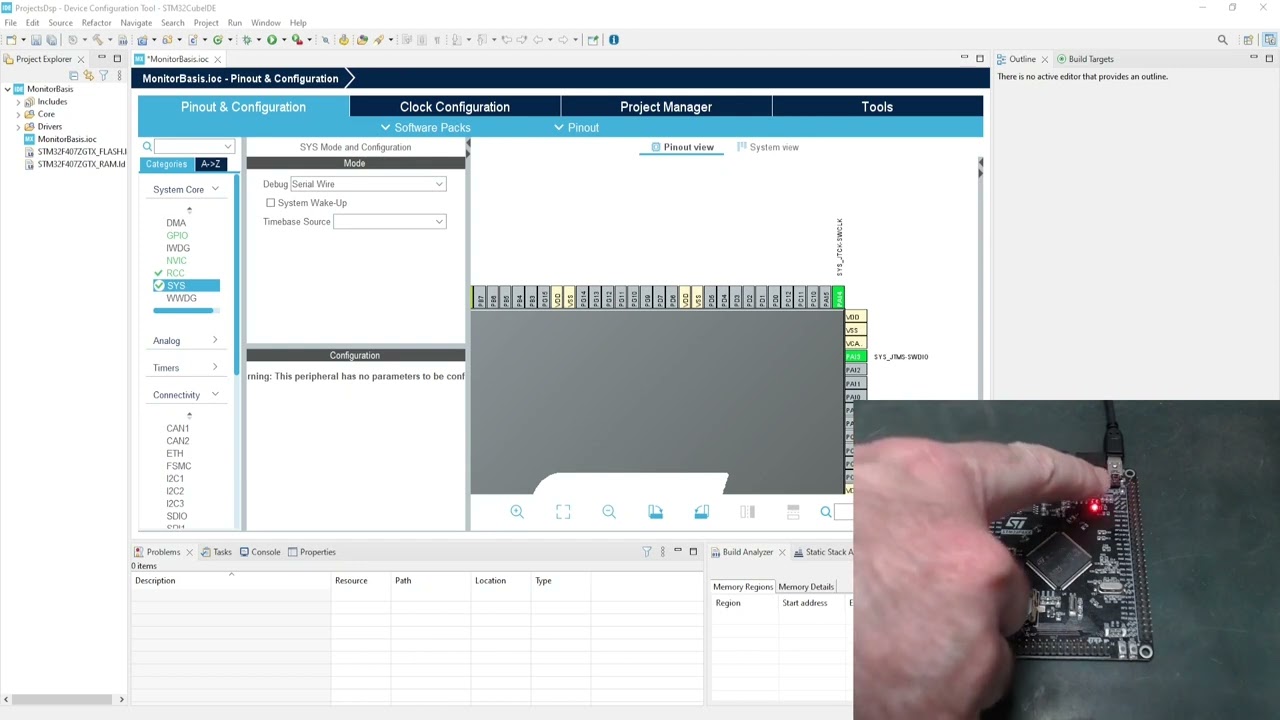Click the green Run toolbar button
Image resolution: width=1280 pixels, height=720 pixels.
pyautogui.click(x=271, y=40)
